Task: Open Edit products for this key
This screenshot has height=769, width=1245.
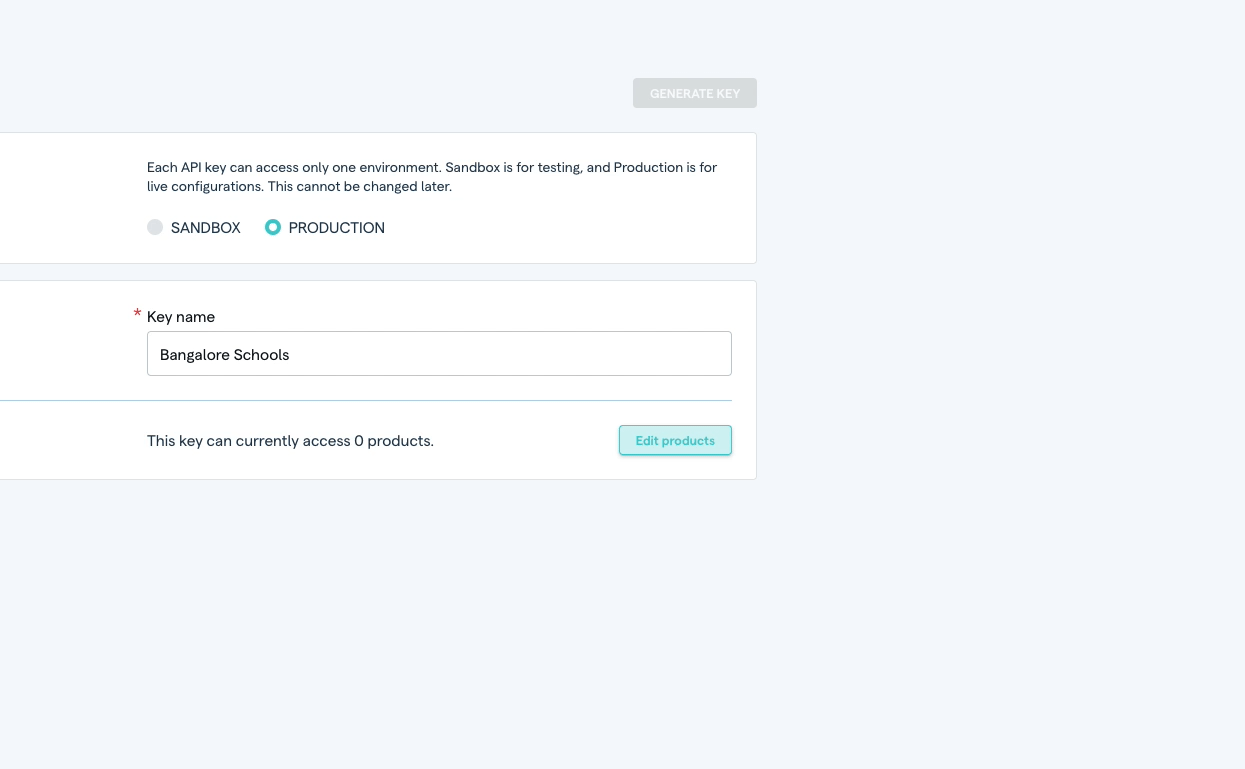Action: (x=675, y=440)
